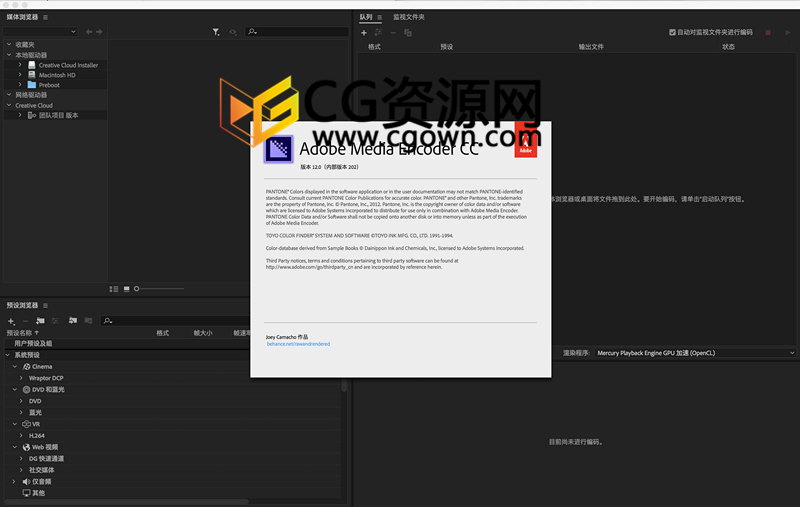800x507 pixels.
Task: Click the Adobe logo in About dialog
Action: pyautogui.click(x=526, y=139)
